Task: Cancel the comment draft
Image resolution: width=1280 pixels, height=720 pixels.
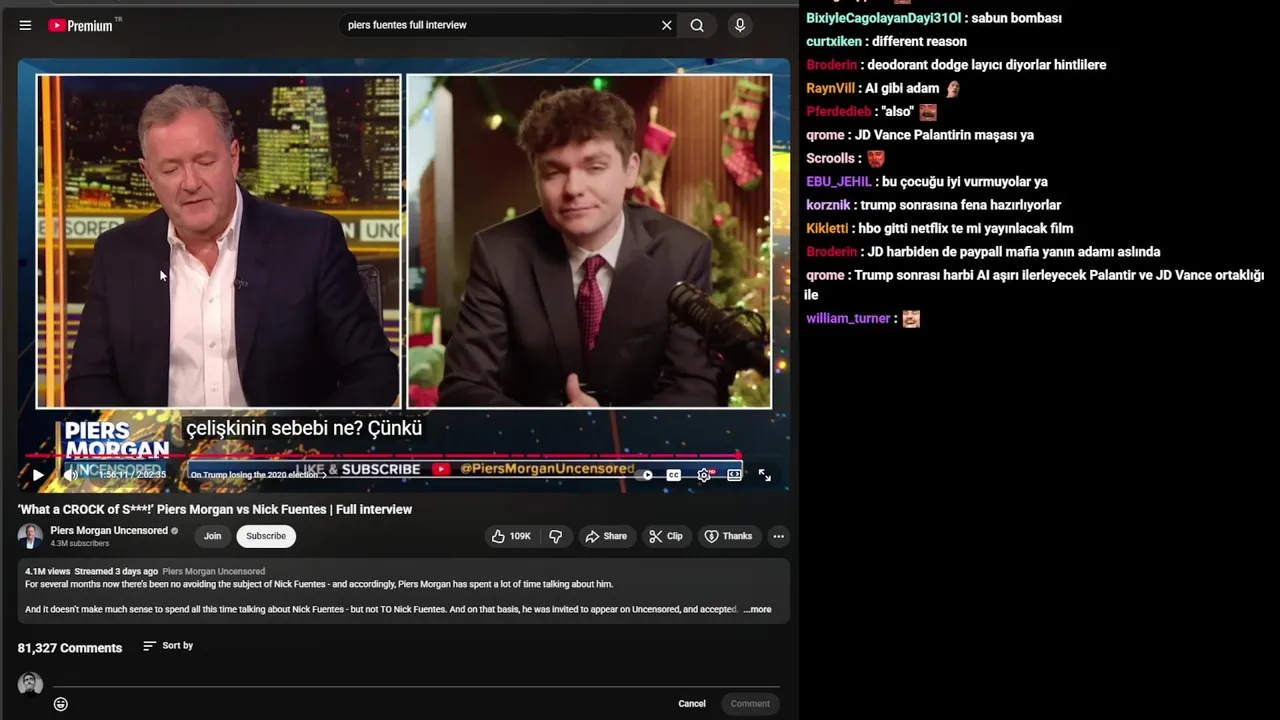Action: pos(692,704)
